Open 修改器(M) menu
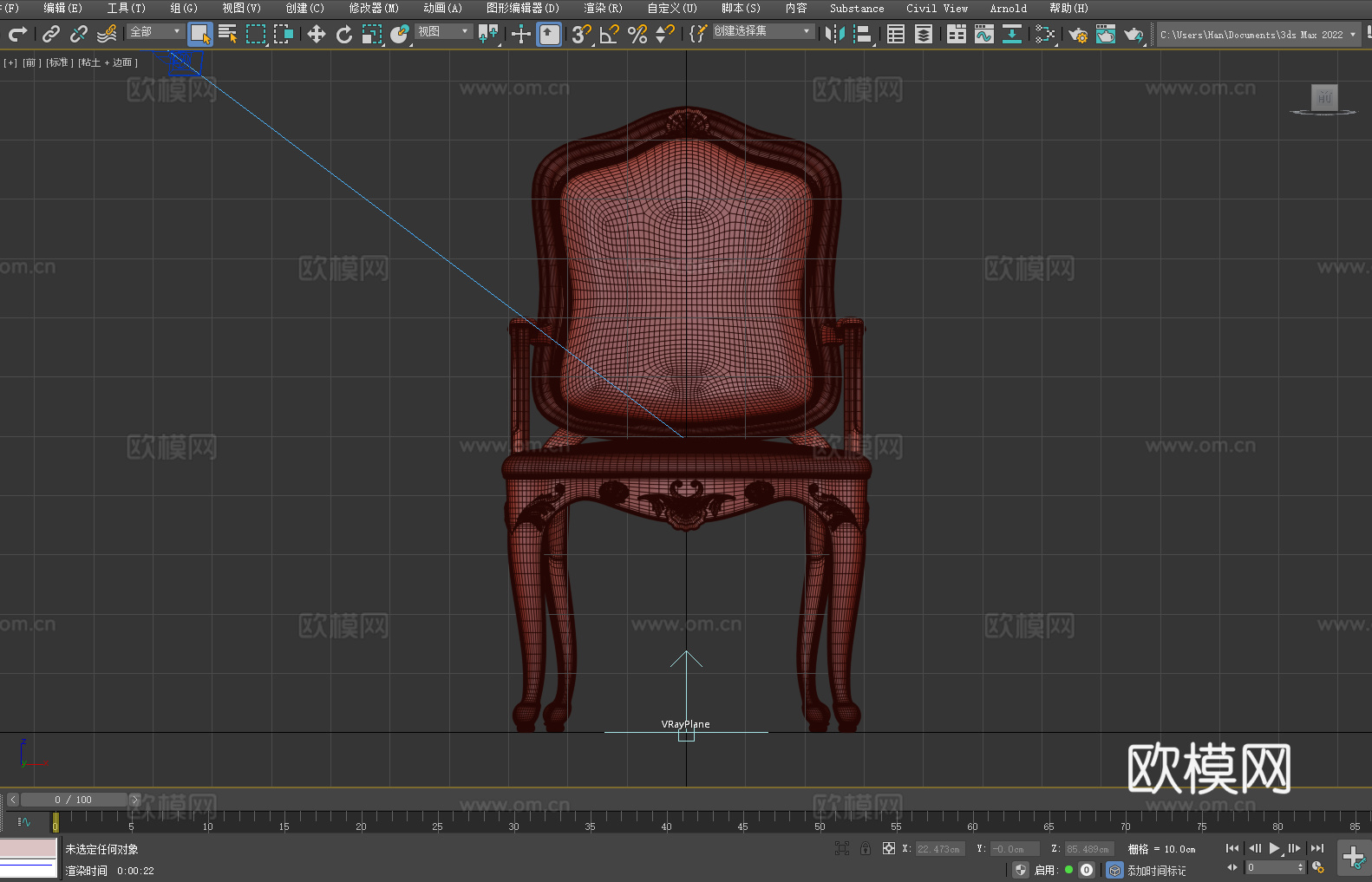Image resolution: width=1372 pixels, height=882 pixels. click(x=374, y=8)
